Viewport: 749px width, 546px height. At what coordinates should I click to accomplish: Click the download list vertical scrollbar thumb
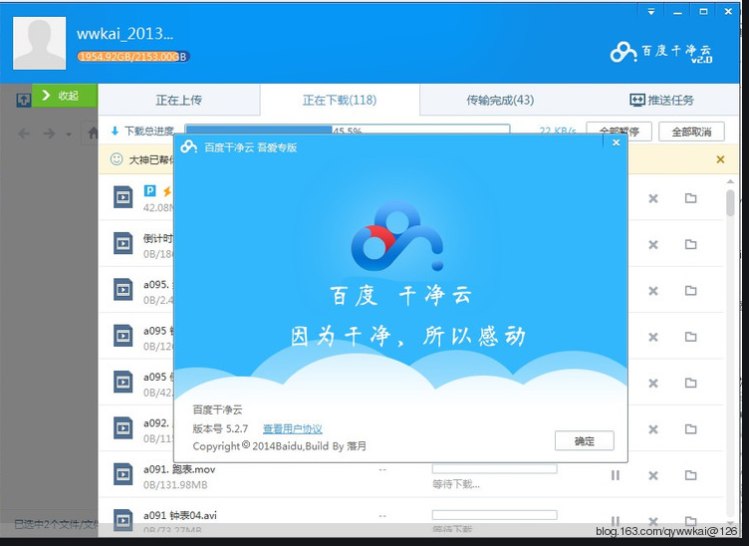730,203
